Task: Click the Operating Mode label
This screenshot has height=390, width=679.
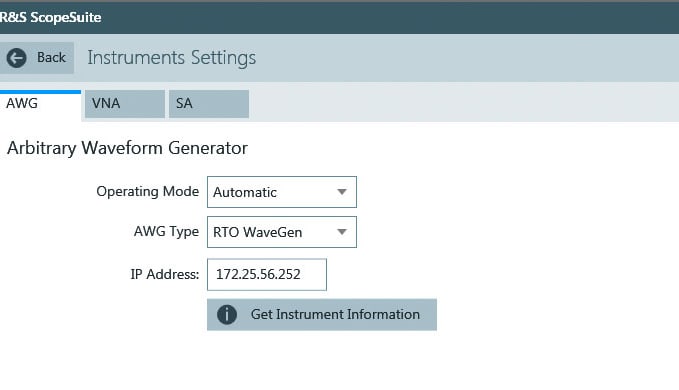Action: (148, 191)
